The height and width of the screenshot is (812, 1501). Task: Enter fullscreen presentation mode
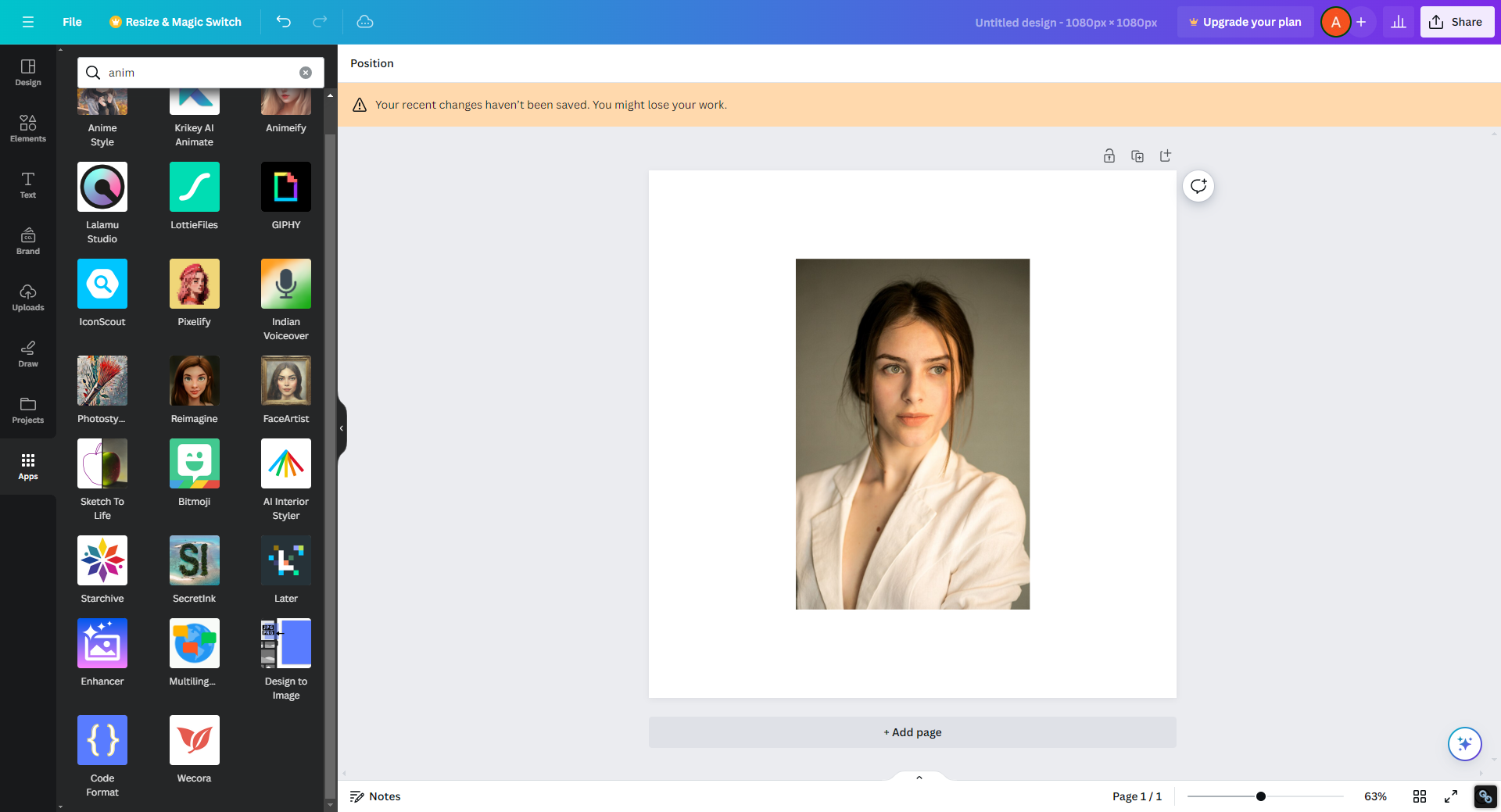point(1452,796)
